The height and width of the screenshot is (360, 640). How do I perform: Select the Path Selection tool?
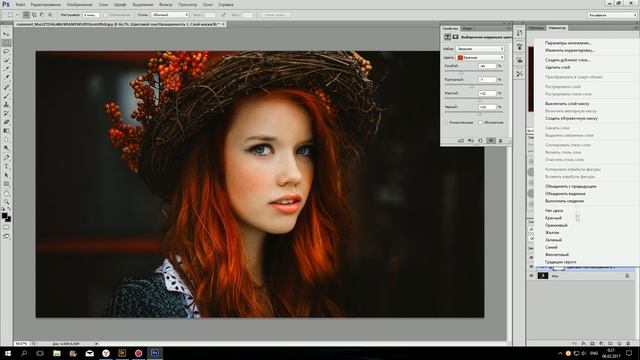coord(6,175)
